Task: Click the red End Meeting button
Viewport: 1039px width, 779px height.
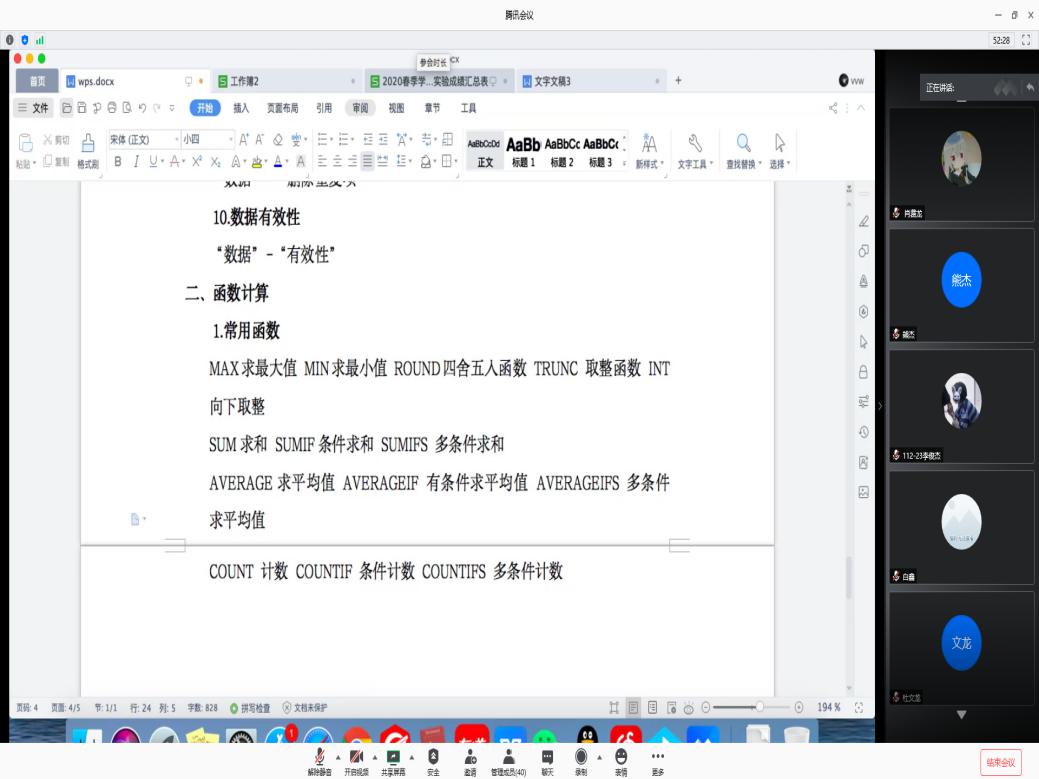Action: (1000, 762)
